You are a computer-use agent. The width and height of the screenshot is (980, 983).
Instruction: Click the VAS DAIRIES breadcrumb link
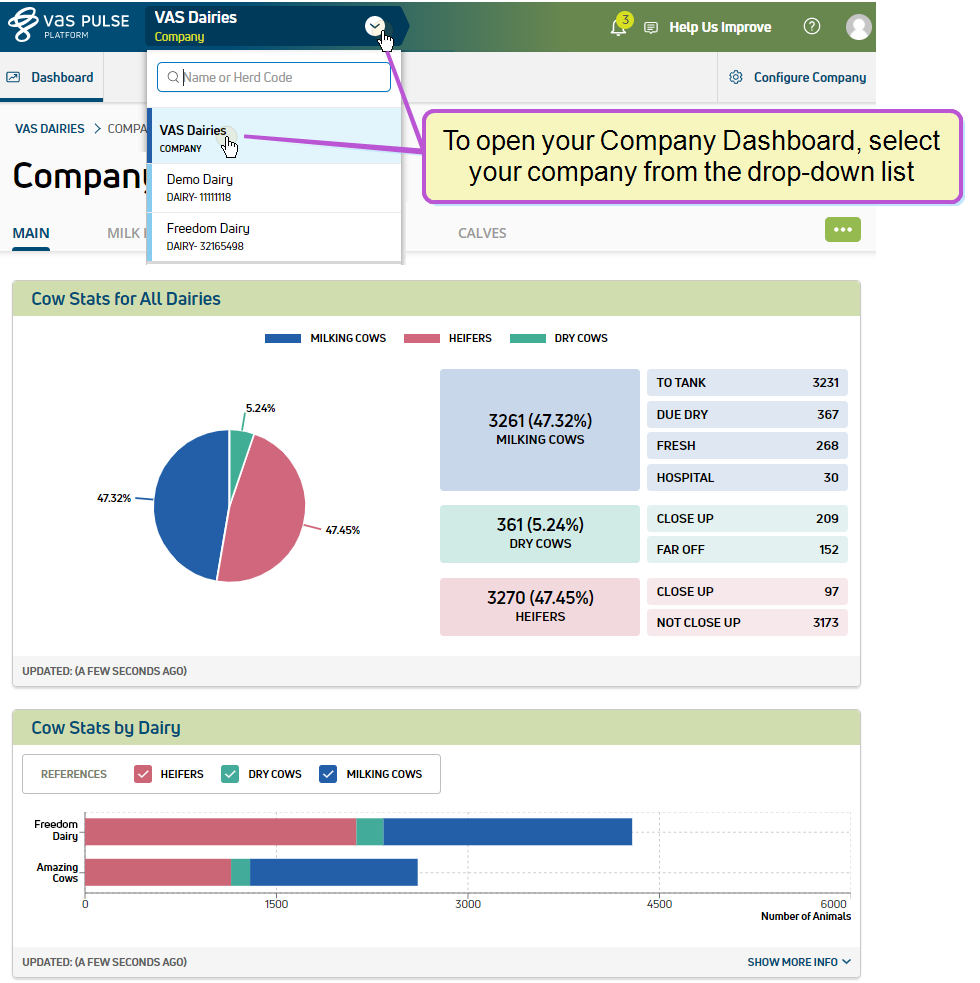(x=50, y=129)
